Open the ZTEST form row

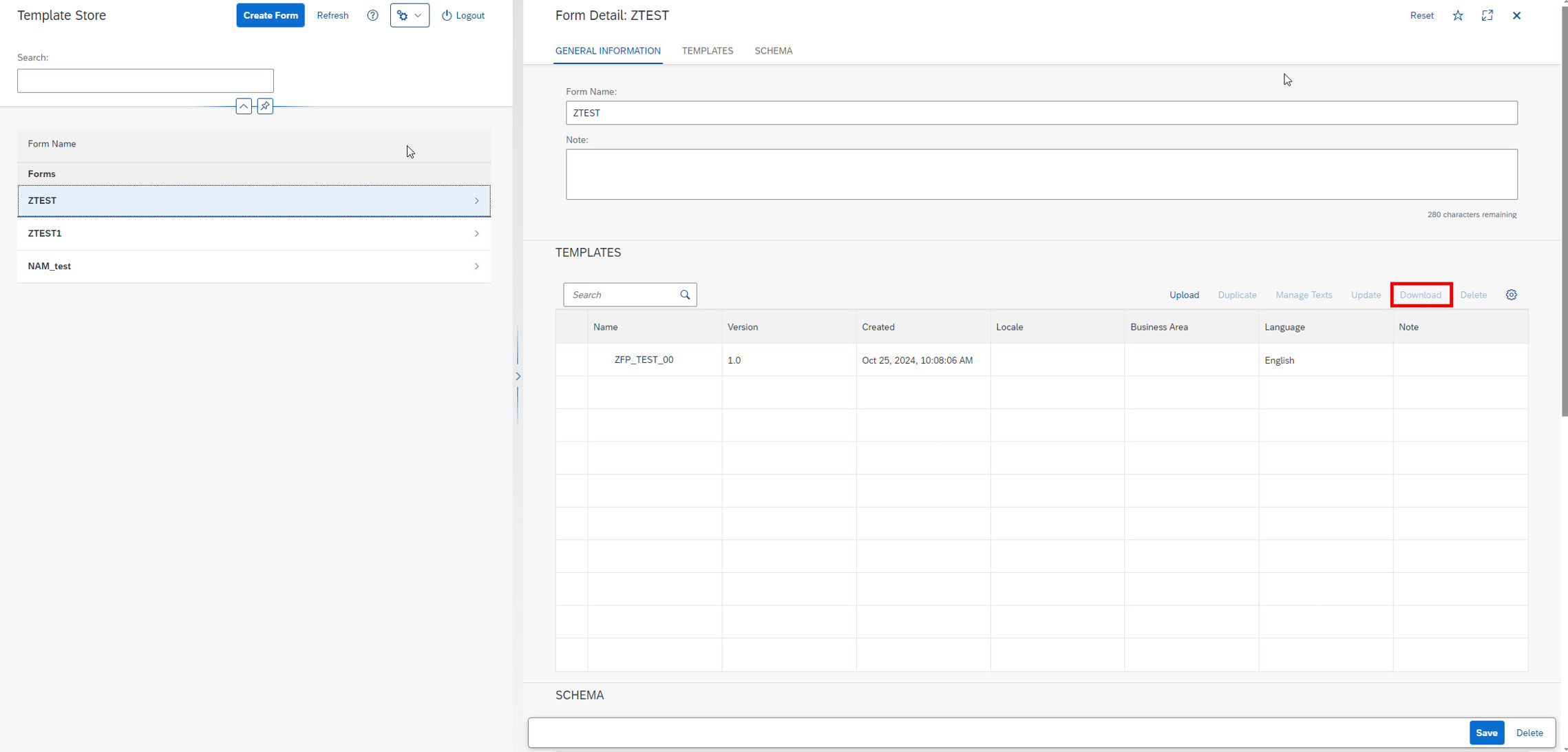pos(254,200)
